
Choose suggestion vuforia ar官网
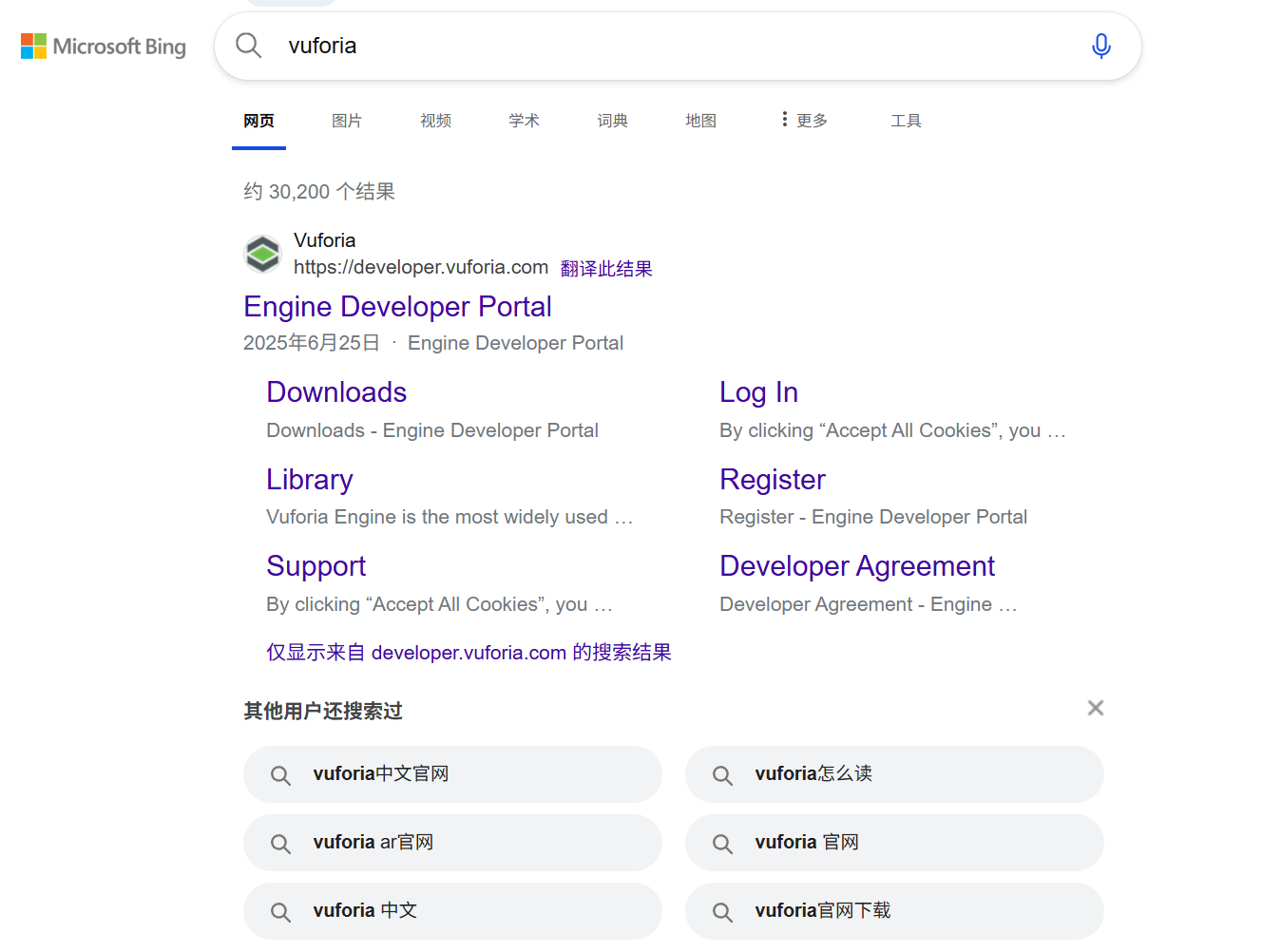tap(452, 843)
